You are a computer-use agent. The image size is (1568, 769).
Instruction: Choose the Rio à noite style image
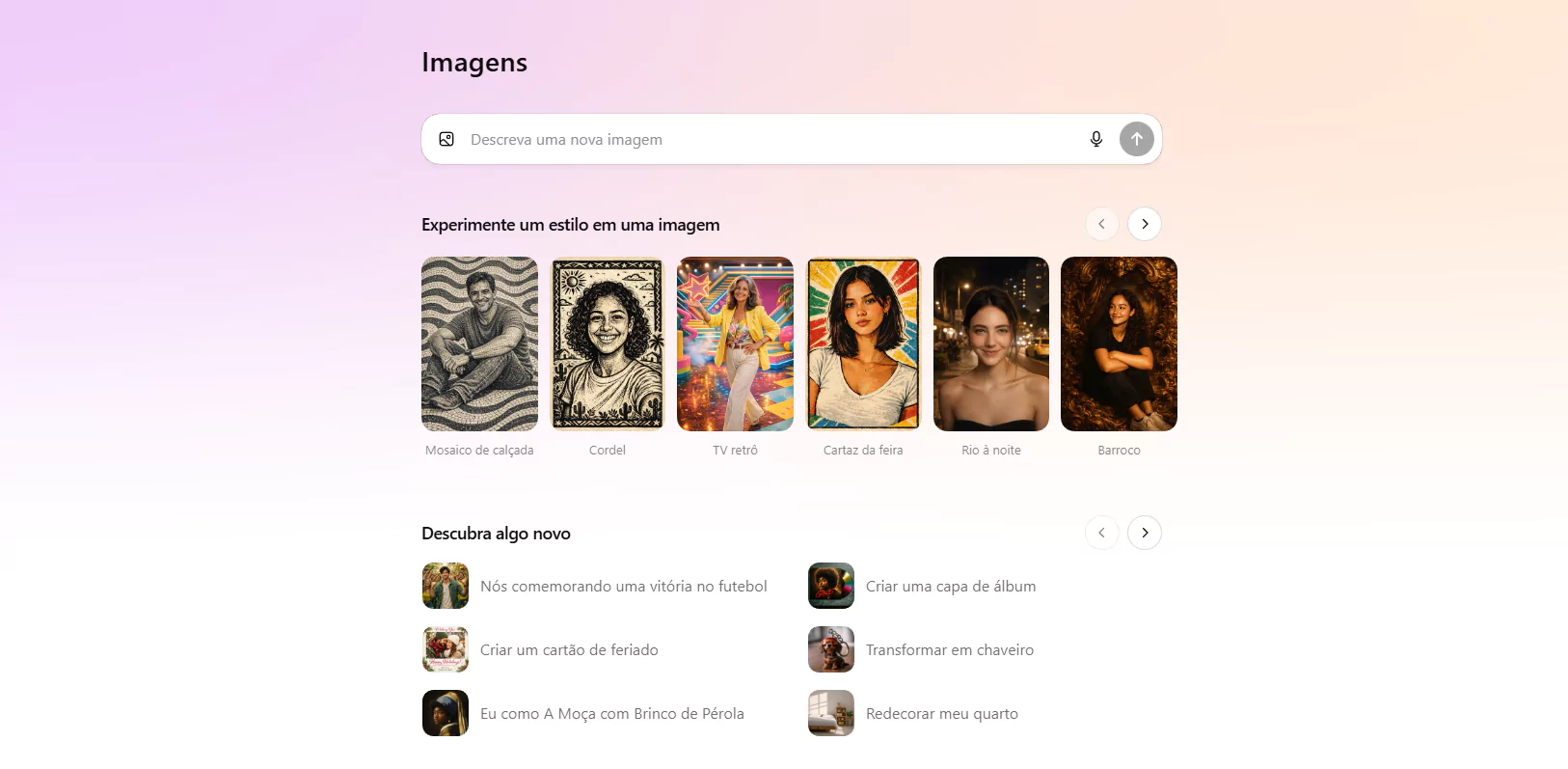click(991, 343)
